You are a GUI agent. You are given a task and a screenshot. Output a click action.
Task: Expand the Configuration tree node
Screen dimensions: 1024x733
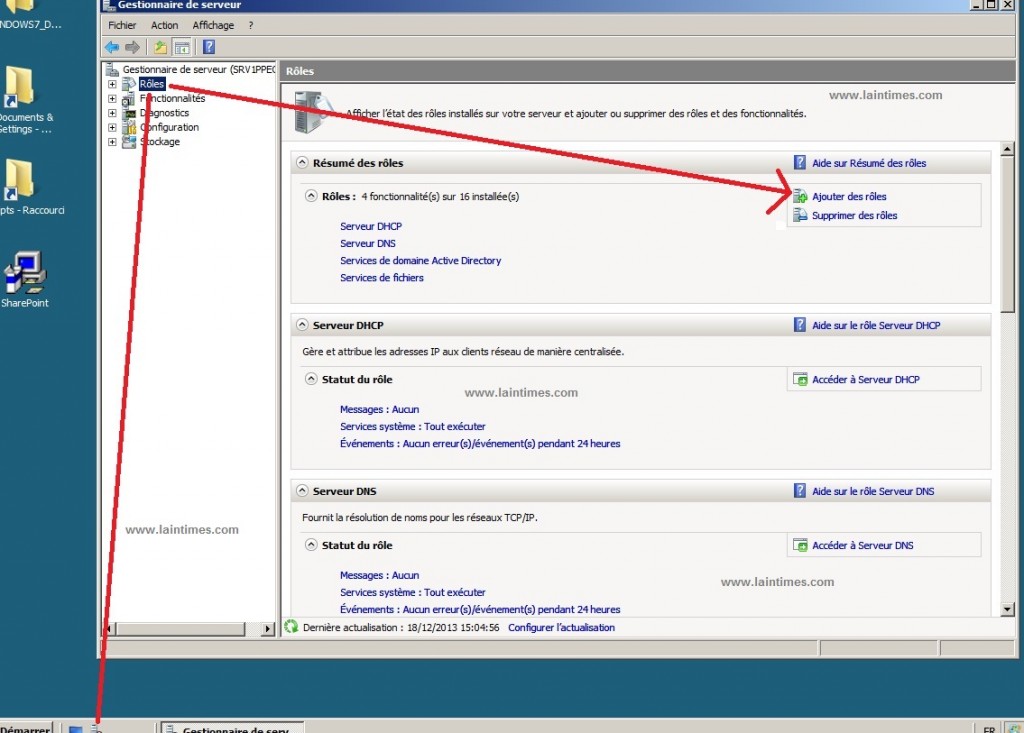[x=112, y=127]
